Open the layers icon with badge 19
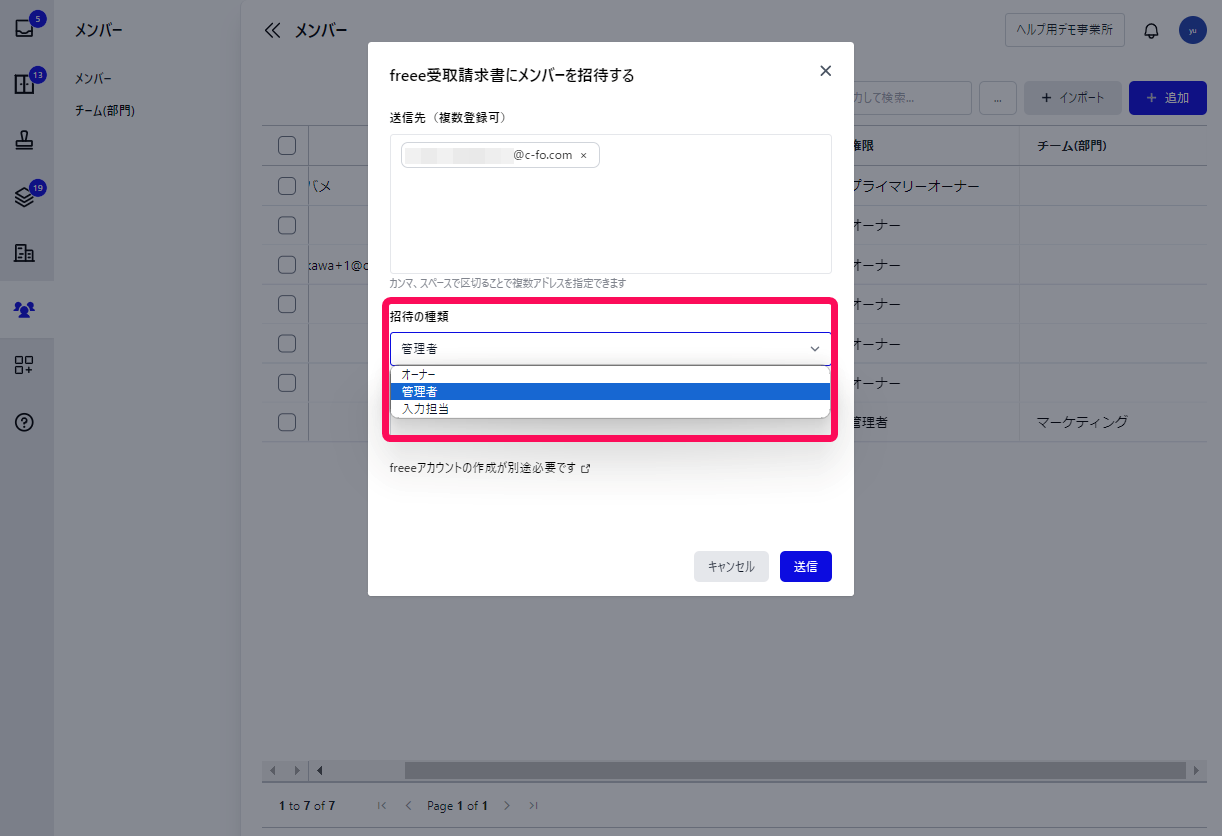The image size is (1222, 836). [x=25, y=197]
